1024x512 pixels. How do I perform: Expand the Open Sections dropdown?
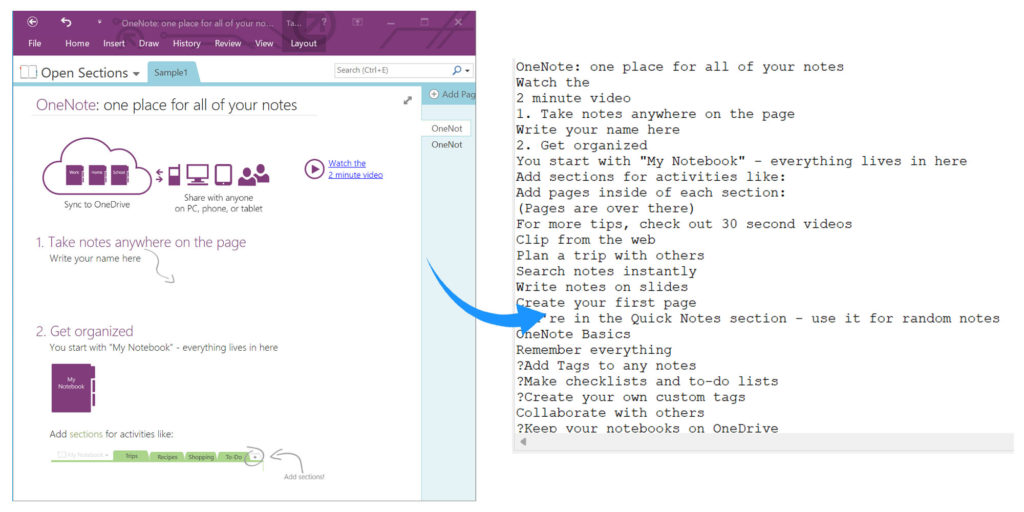tap(136, 74)
